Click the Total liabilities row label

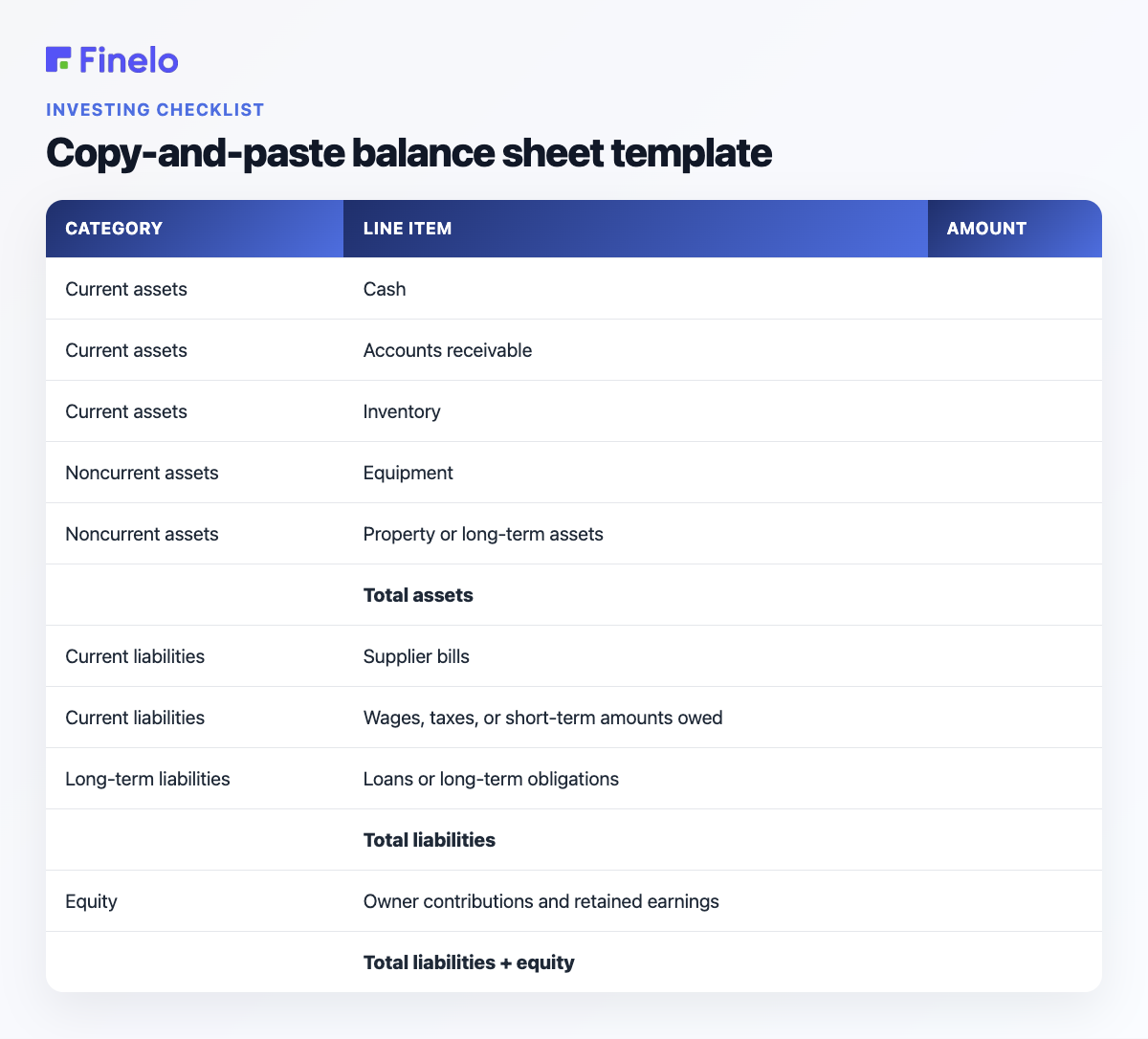pyautogui.click(x=430, y=840)
